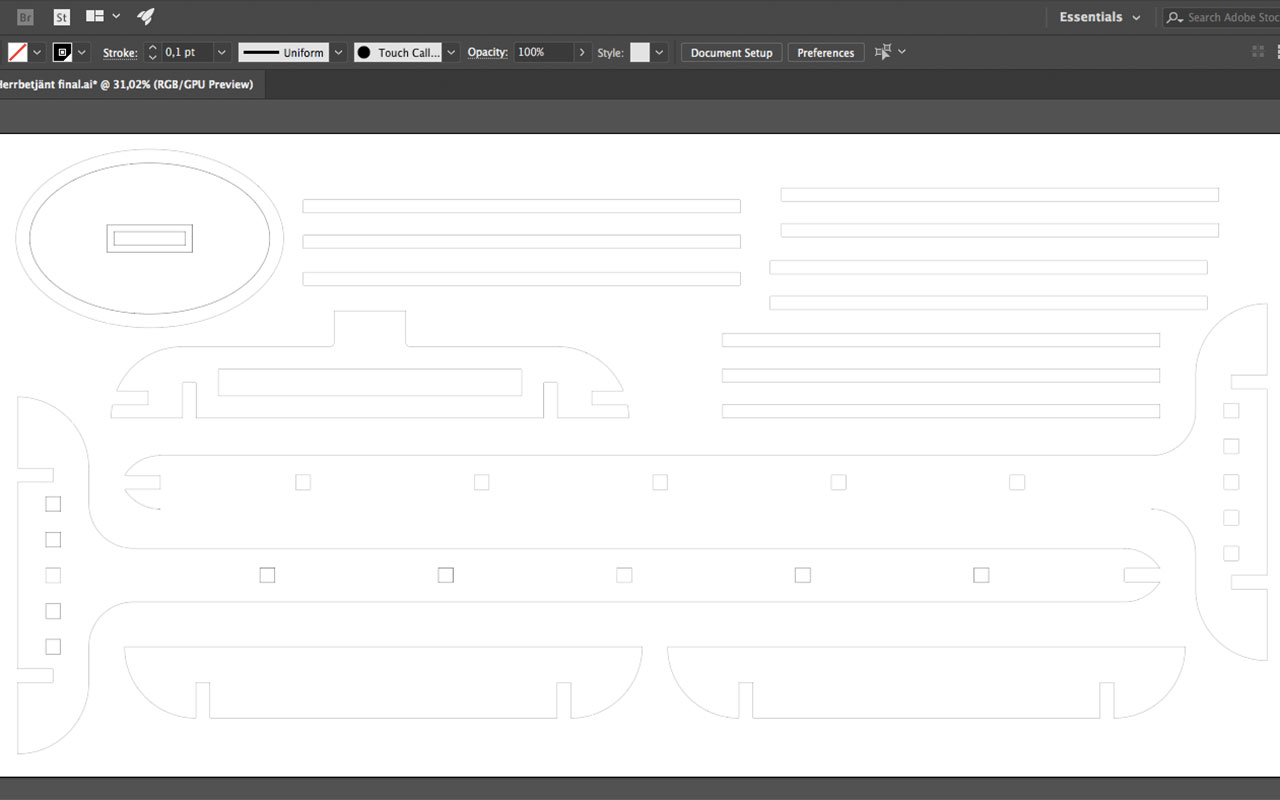Open the opacity slider arrow
1280x800 pixels.
pyautogui.click(x=582, y=52)
